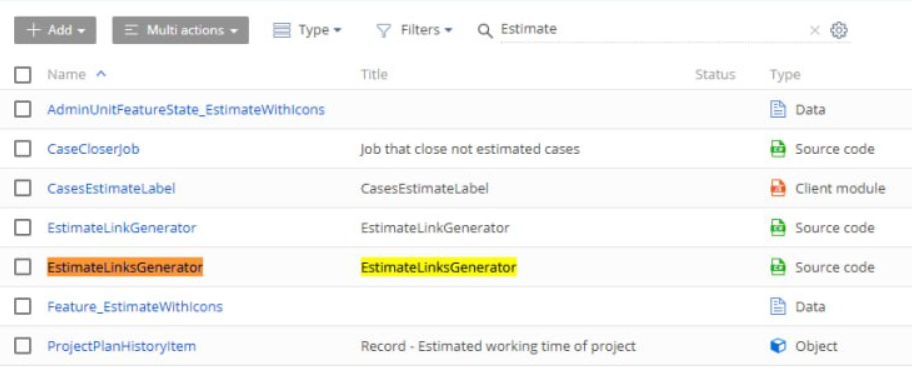The width and height of the screenshot is (912, 375).
Task: Open the Type filter dropdown
Action: pyautogui.click(x=307, y=30)
